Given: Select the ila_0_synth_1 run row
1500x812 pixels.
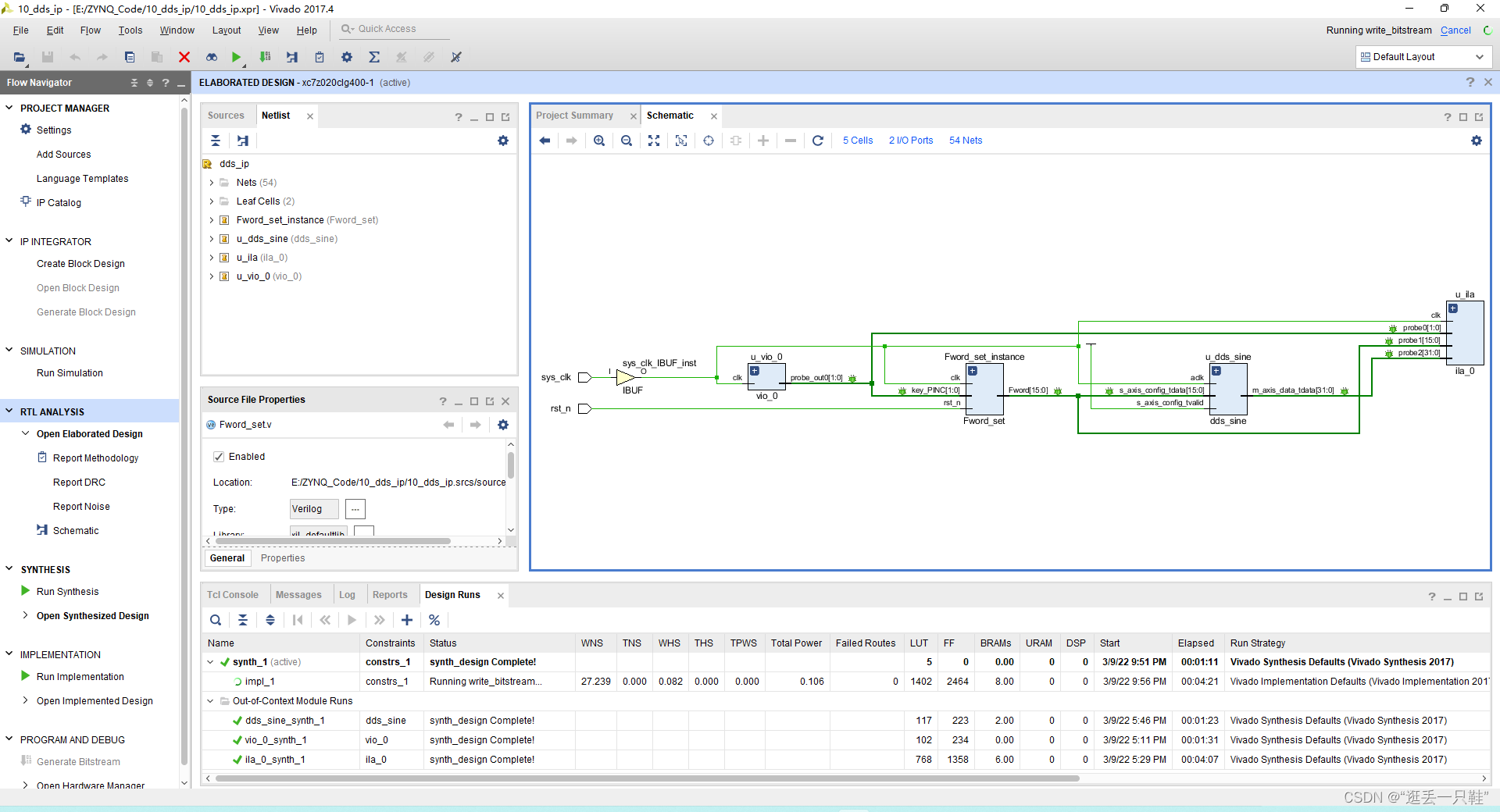Looking at the screenshot, I should click(845, 760).
